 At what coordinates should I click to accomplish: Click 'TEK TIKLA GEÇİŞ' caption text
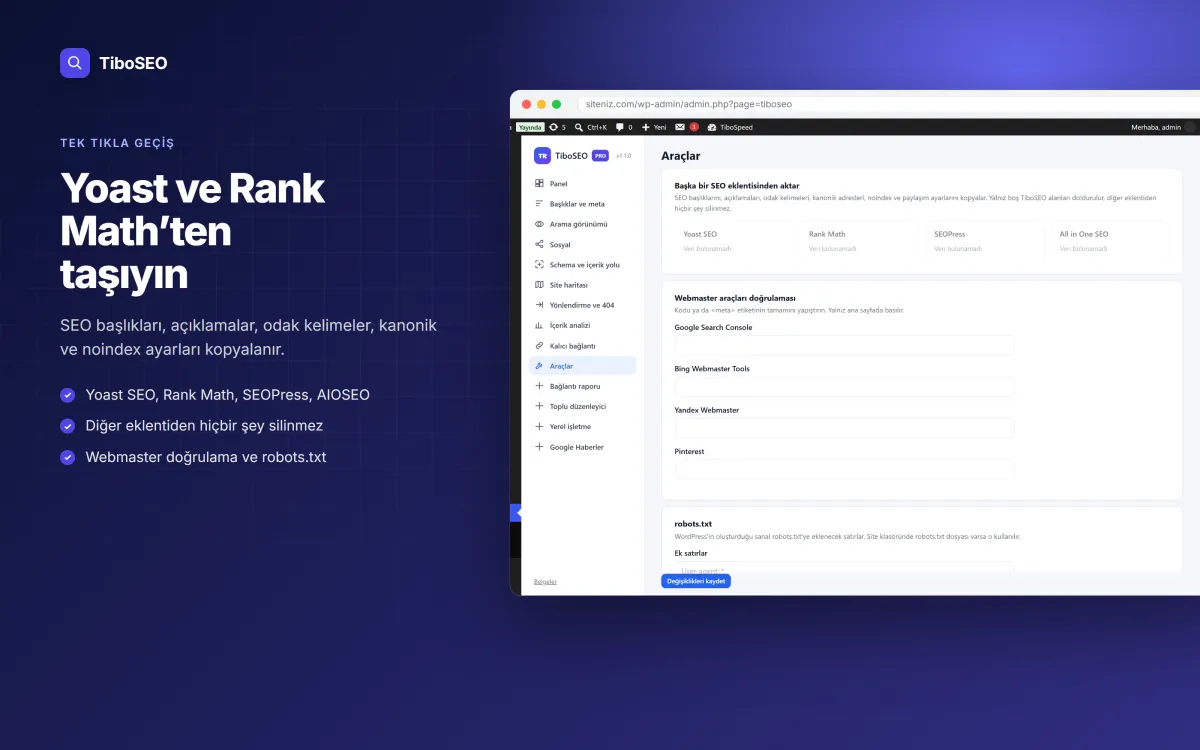point(117,143)
